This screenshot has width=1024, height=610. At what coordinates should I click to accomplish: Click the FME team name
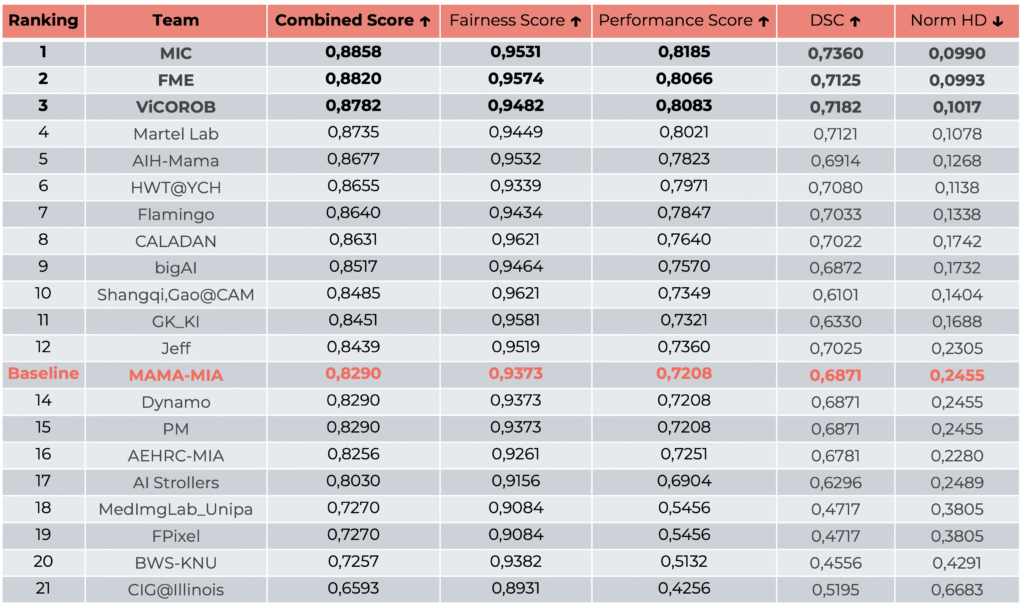pos(176,81)
